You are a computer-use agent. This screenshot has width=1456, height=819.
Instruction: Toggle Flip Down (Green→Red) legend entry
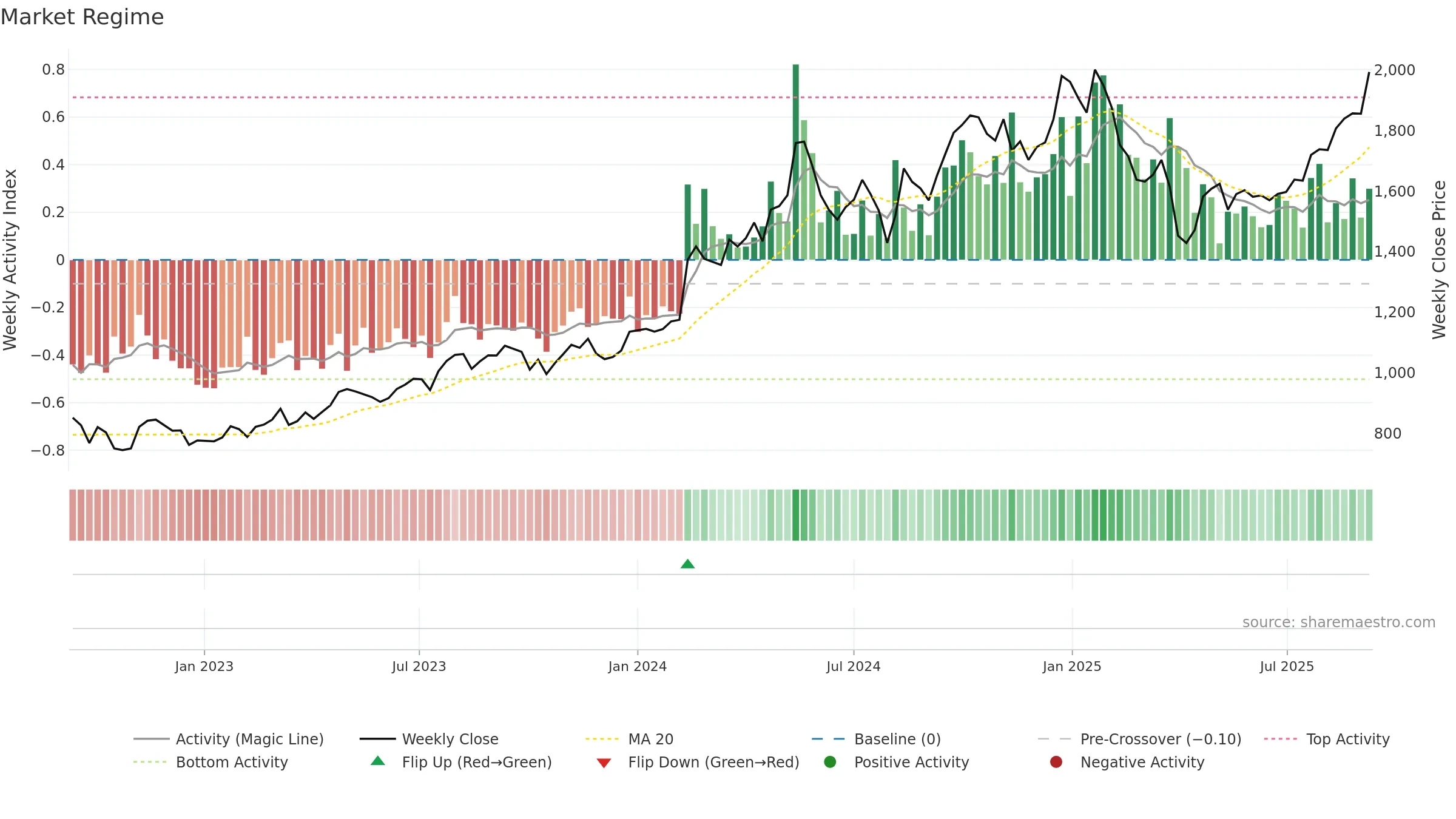(698, 762)
